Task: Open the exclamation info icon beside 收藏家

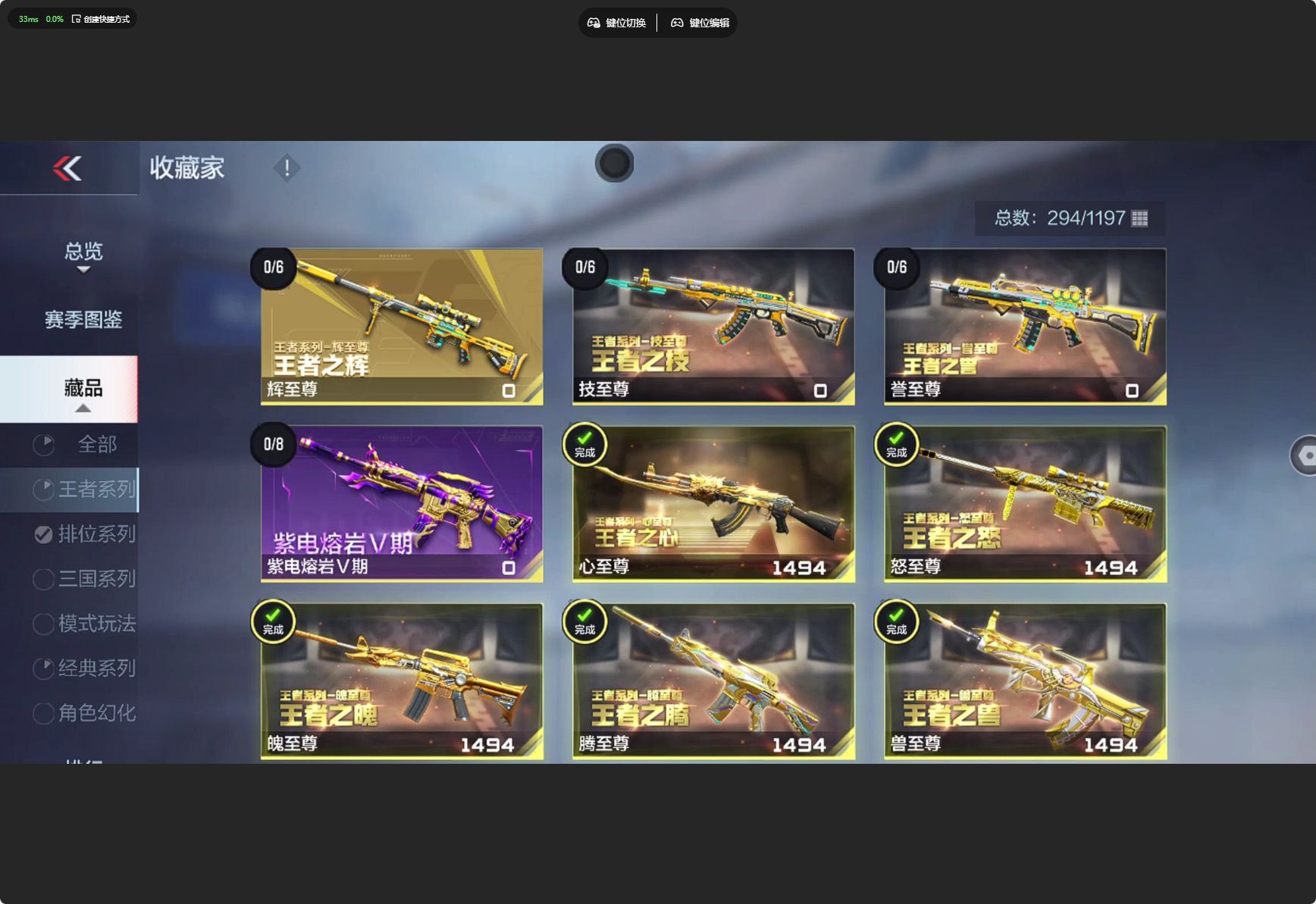Action: click(287, 167)
